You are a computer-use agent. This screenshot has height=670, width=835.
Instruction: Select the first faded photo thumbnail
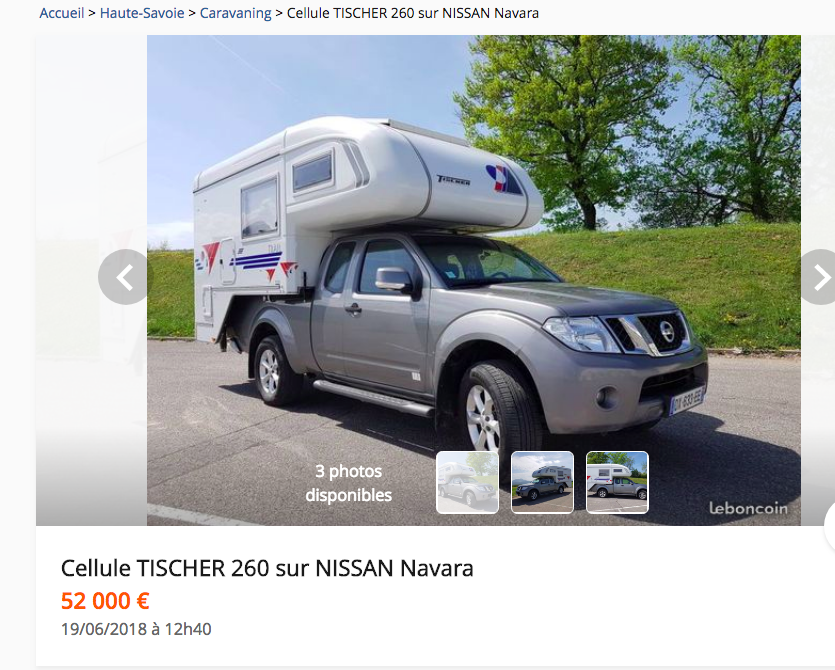[467, 483]
